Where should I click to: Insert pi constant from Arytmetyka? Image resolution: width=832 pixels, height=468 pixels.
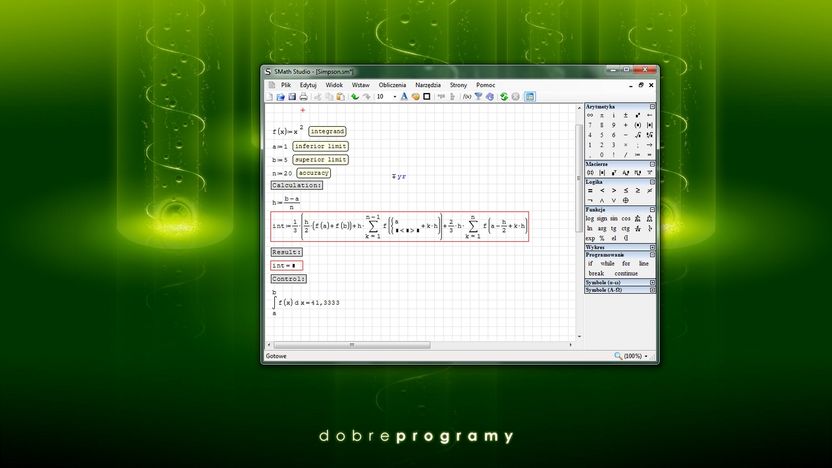(x=602, y=115)
